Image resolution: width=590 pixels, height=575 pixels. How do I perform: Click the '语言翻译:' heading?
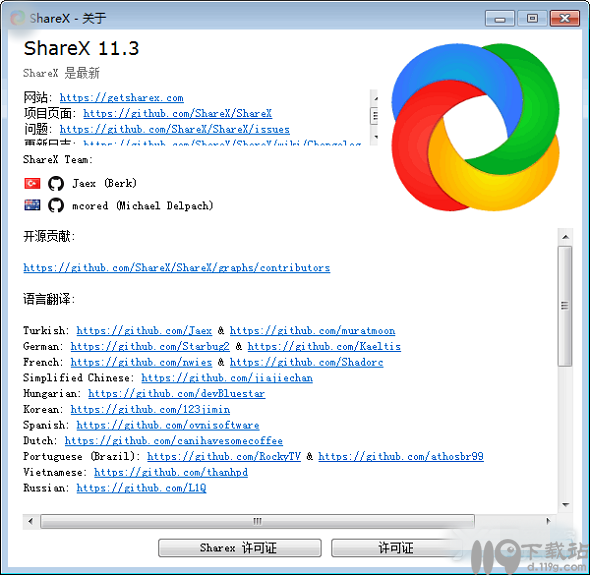(49, 299)
